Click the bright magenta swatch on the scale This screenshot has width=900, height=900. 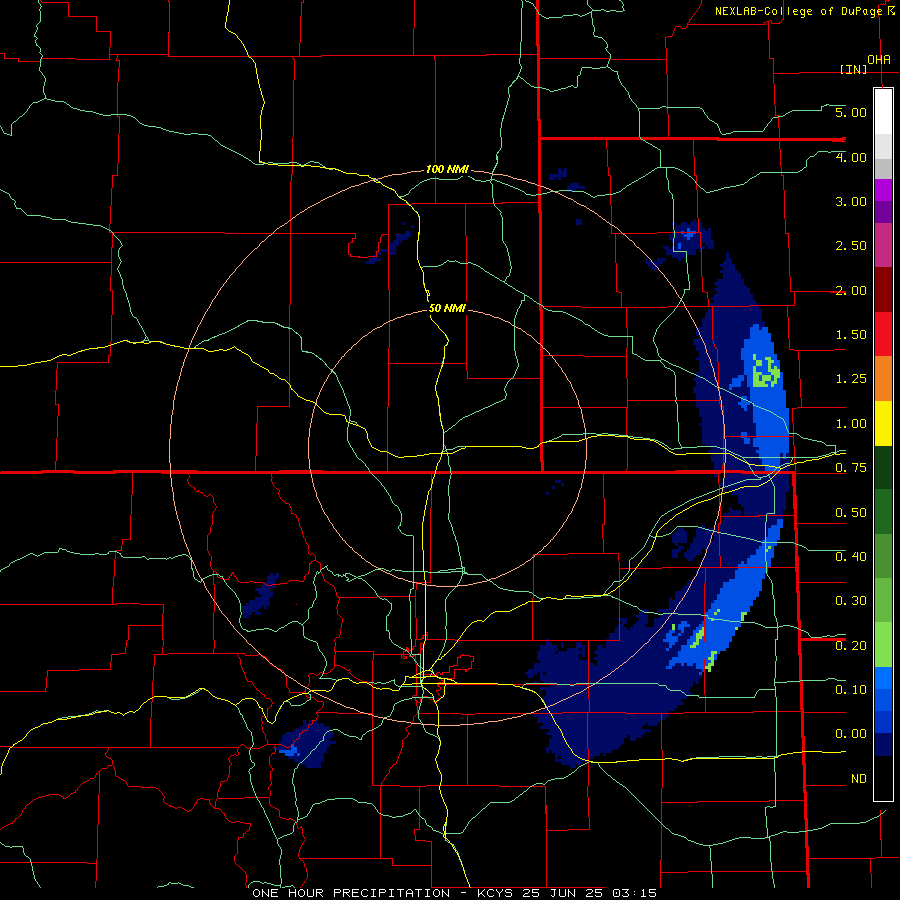pyautogui.click(x=883, y=190)
